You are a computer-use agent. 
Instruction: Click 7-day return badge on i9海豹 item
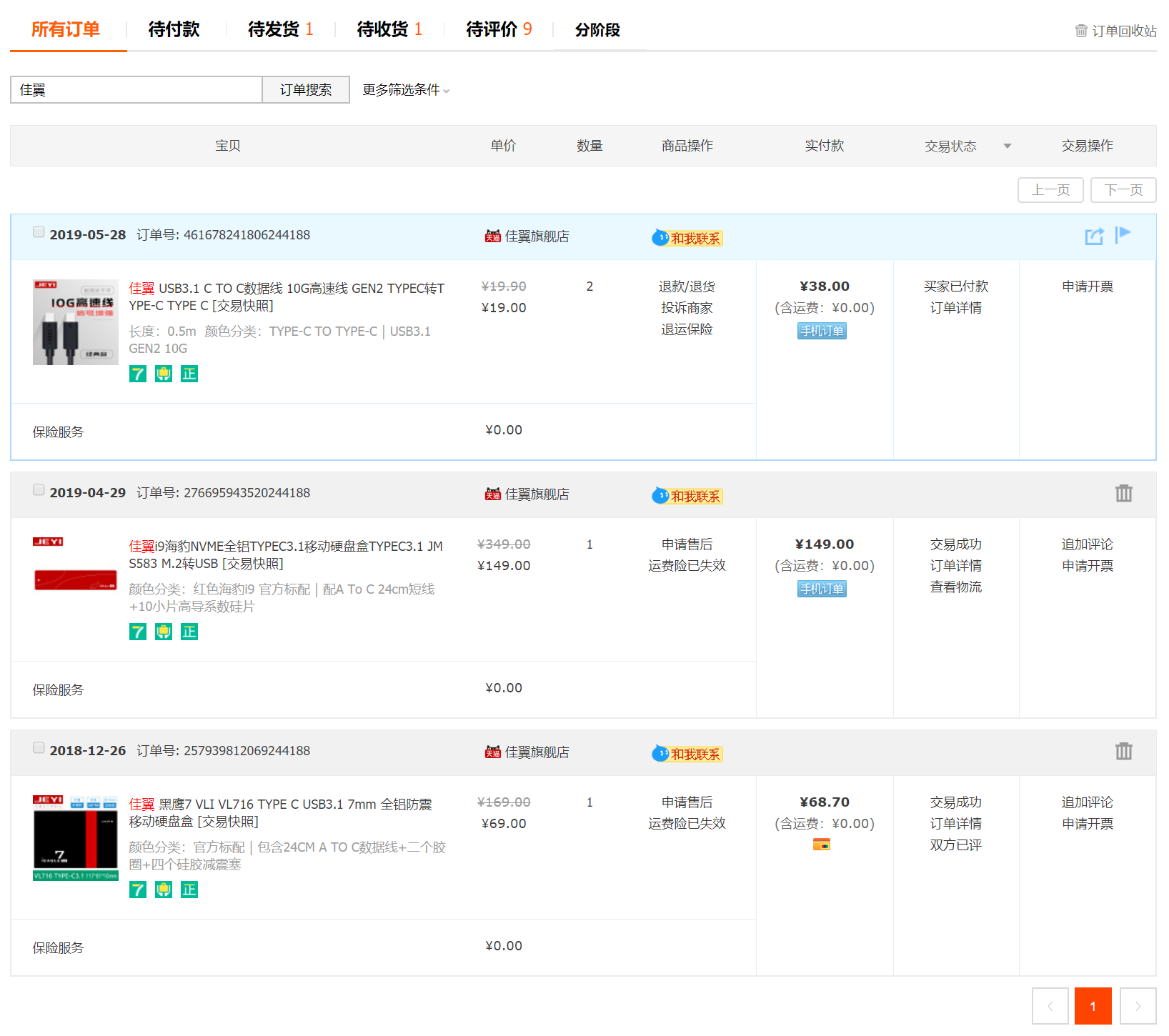[x=138, y=632]
